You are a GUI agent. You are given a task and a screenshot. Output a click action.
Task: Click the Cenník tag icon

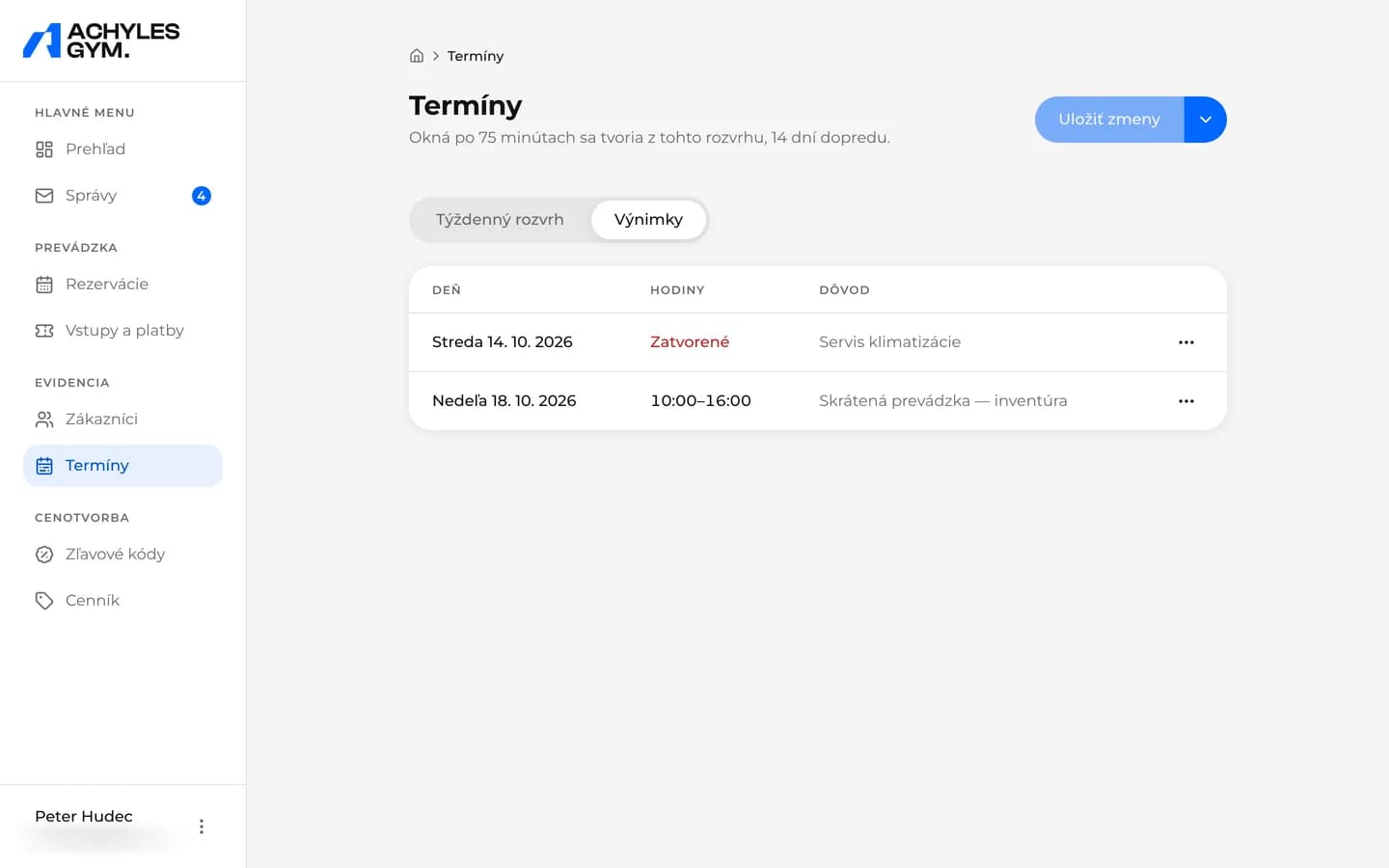click(44, 601)
